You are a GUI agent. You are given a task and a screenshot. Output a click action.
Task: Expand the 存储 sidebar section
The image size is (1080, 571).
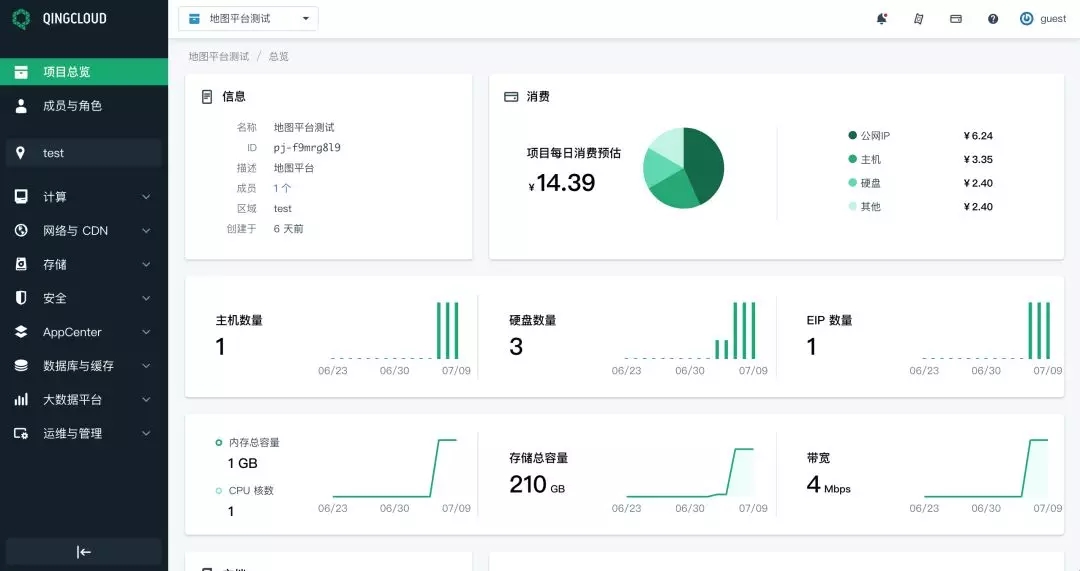point(84,265)
